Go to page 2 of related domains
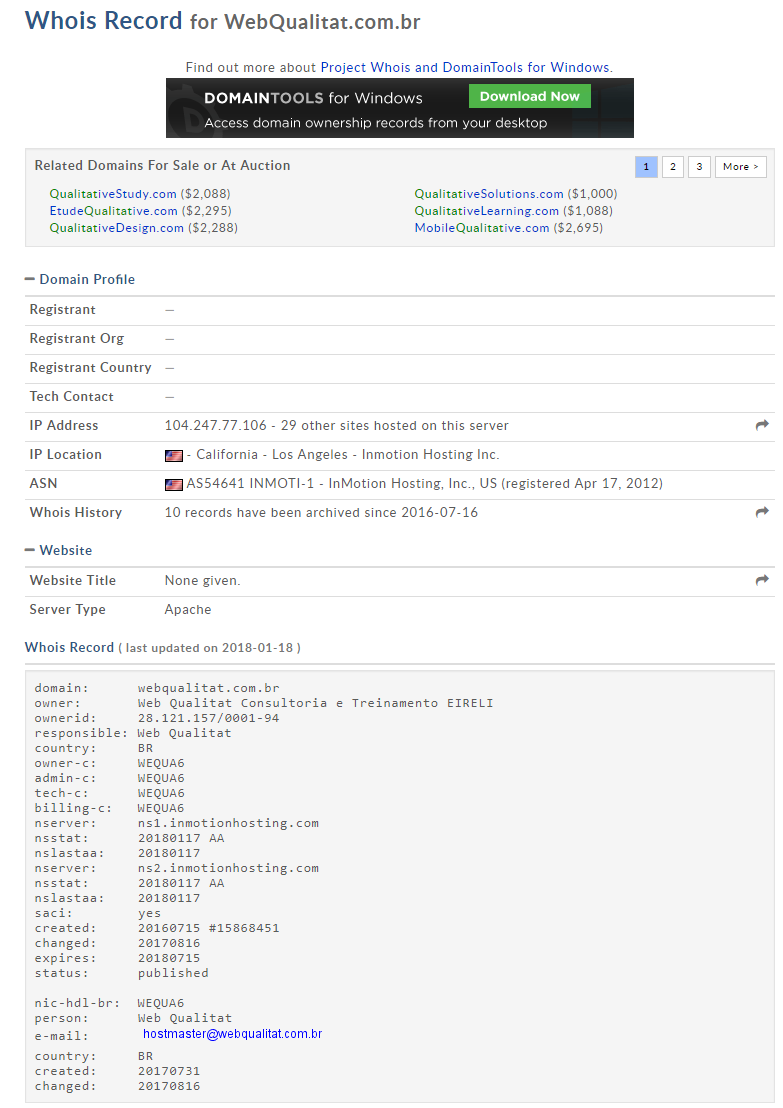783x1108 pixels. pos(673,167)
